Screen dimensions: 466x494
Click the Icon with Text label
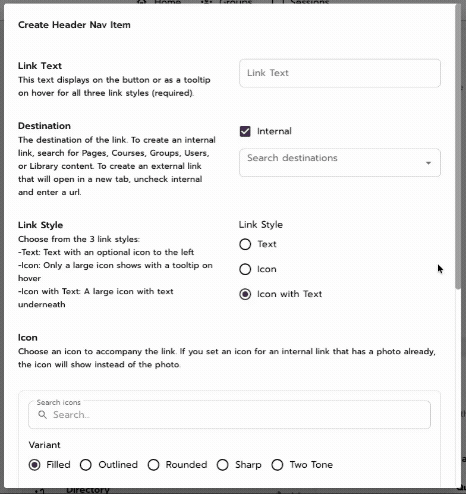click(289, 294)
